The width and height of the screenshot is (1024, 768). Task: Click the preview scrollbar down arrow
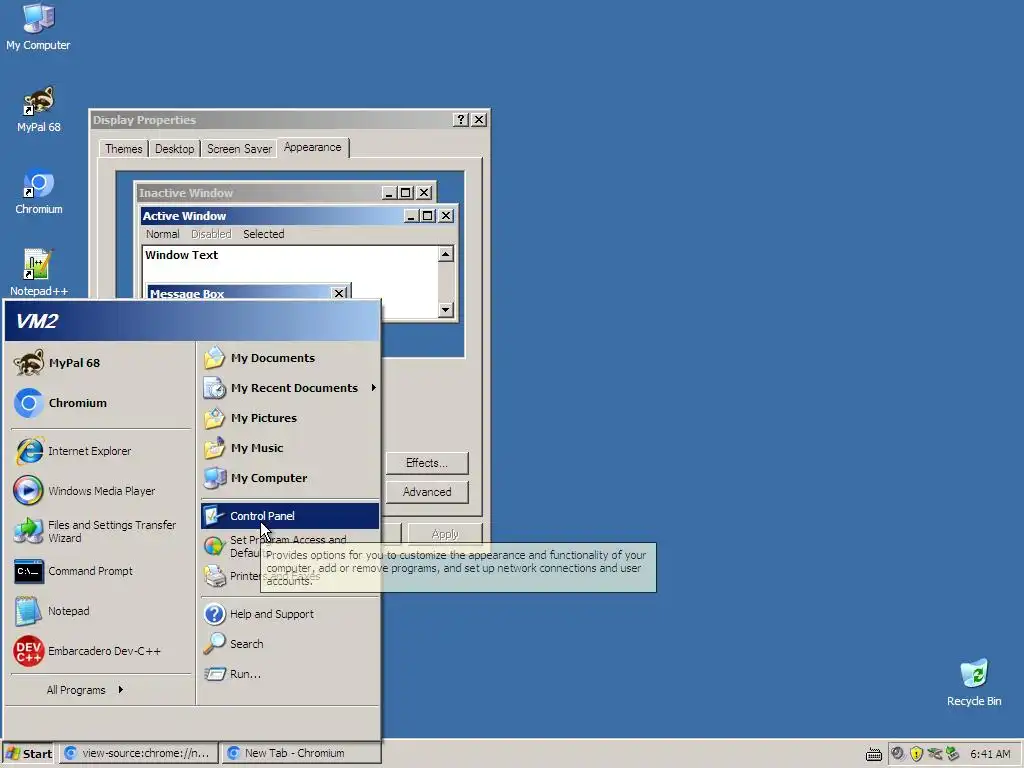(x=446, y=310)
